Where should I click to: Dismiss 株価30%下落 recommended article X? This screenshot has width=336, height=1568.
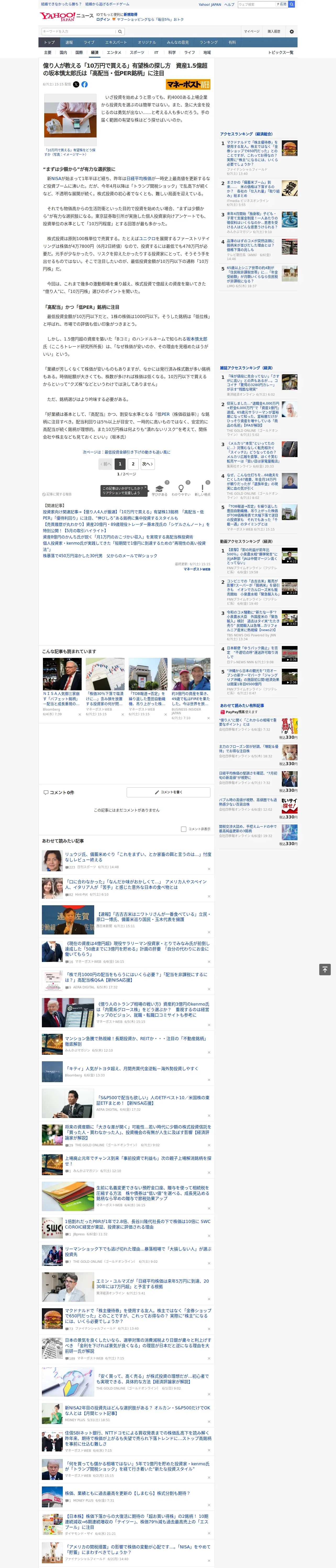122,714
